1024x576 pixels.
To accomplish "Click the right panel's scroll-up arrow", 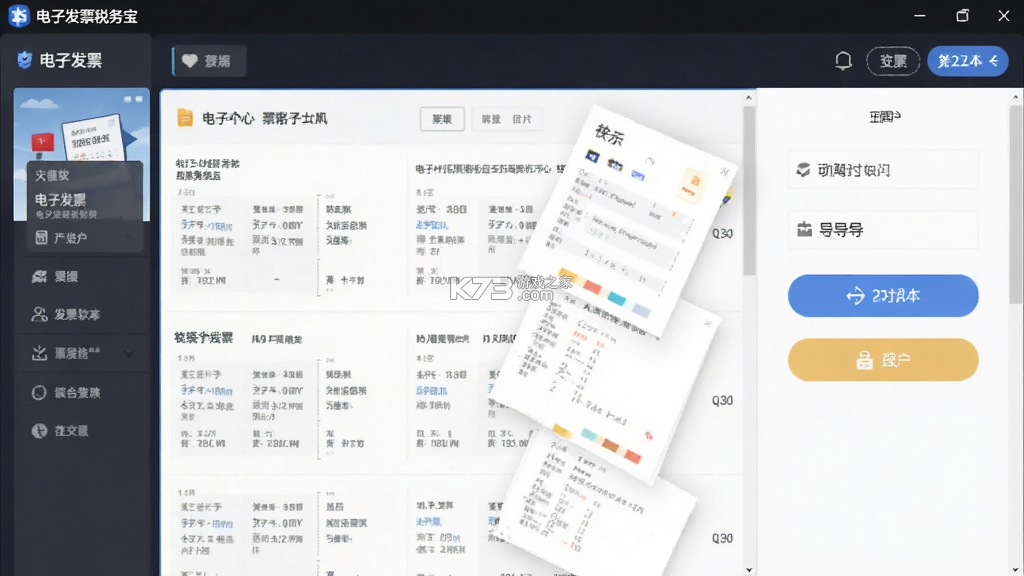I will 1016,98.
